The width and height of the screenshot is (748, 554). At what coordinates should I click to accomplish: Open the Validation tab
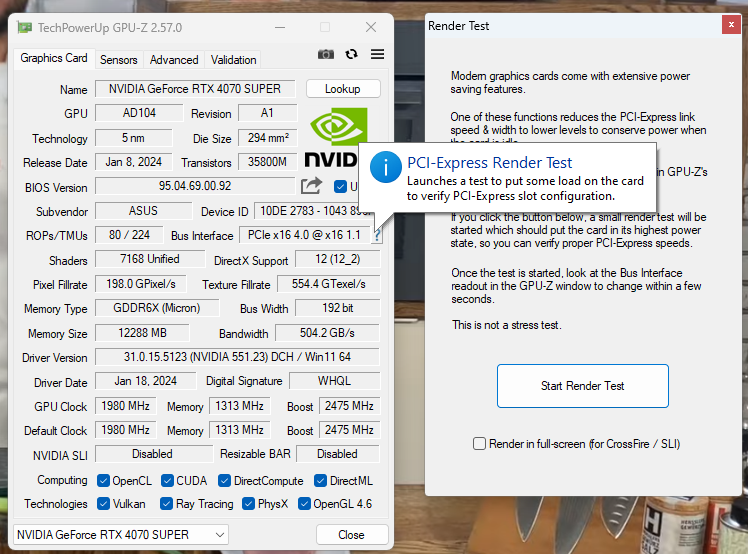click(x=234, y=60)
